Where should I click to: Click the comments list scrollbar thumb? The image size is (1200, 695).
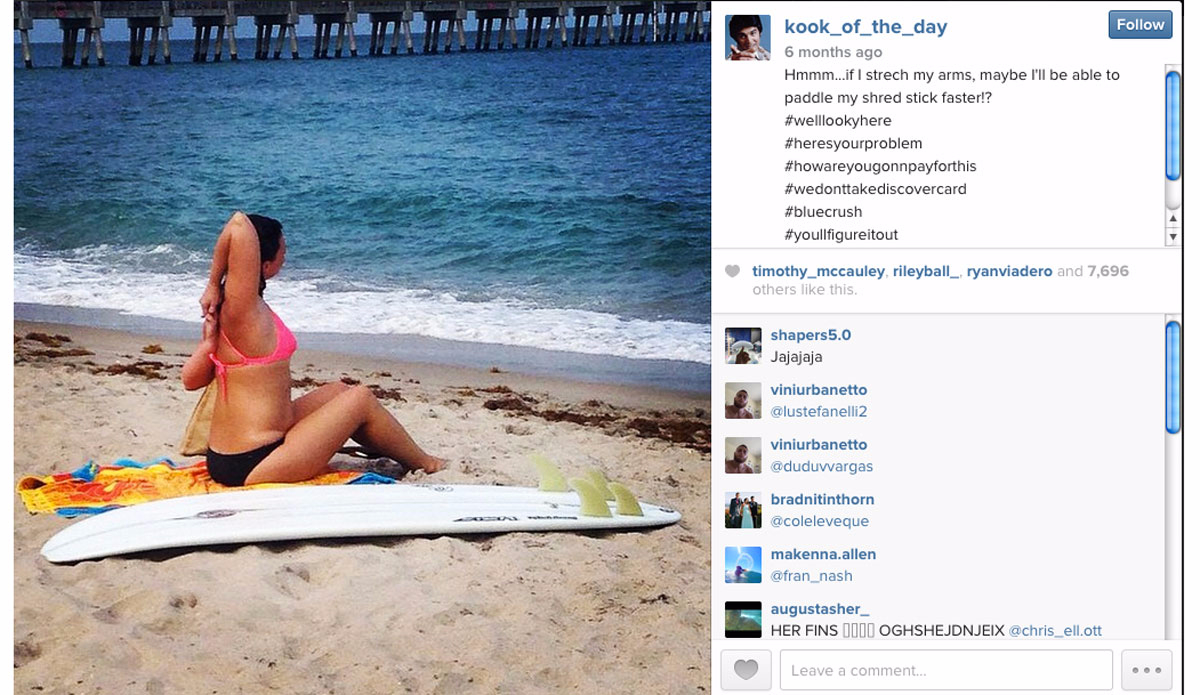(x=1173, y=377)
